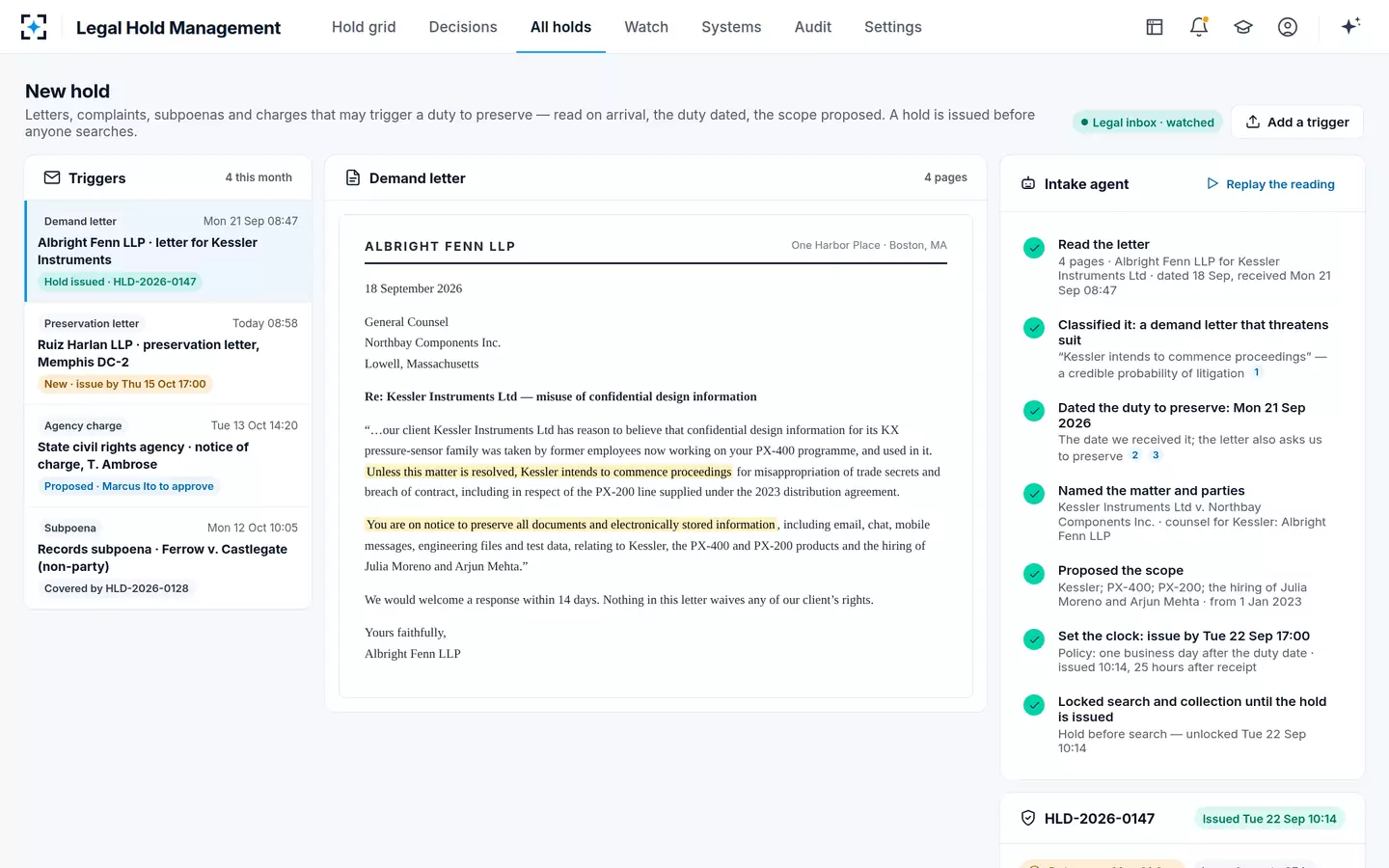
Task: Click citation 1 under Classified it step
Action: [1257, 372]
